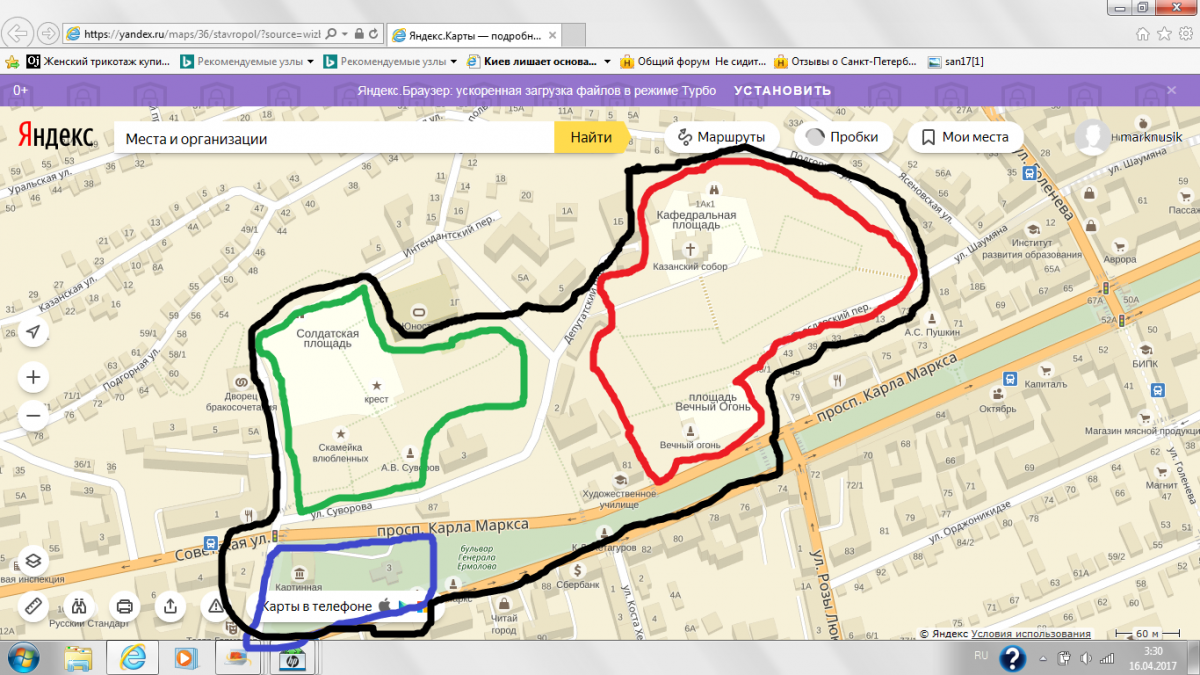Image resolution: width=1200 pixels, height=675 pixels.
Task: Open Отзывы о Санкт-Петерб… bookmark
Action: coord(846,61)
